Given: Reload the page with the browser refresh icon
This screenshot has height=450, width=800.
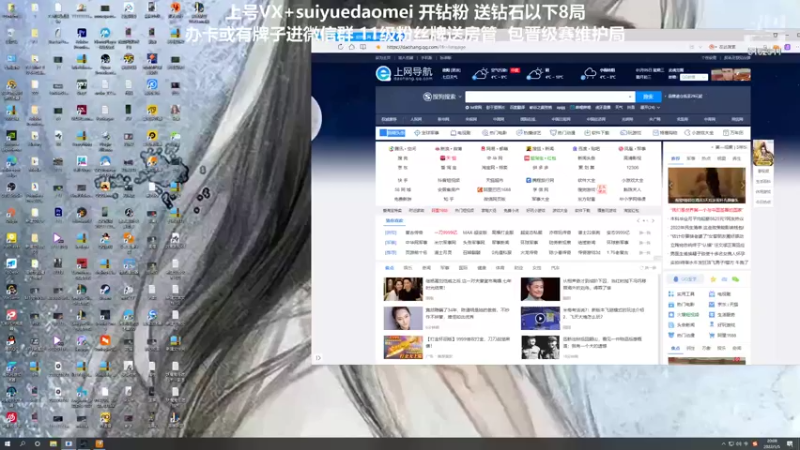Looking at the screenshot, I should [340, 47].
